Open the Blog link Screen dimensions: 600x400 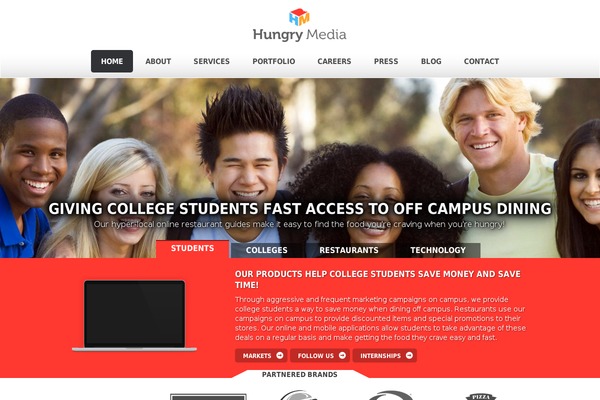tap(431, 61)
